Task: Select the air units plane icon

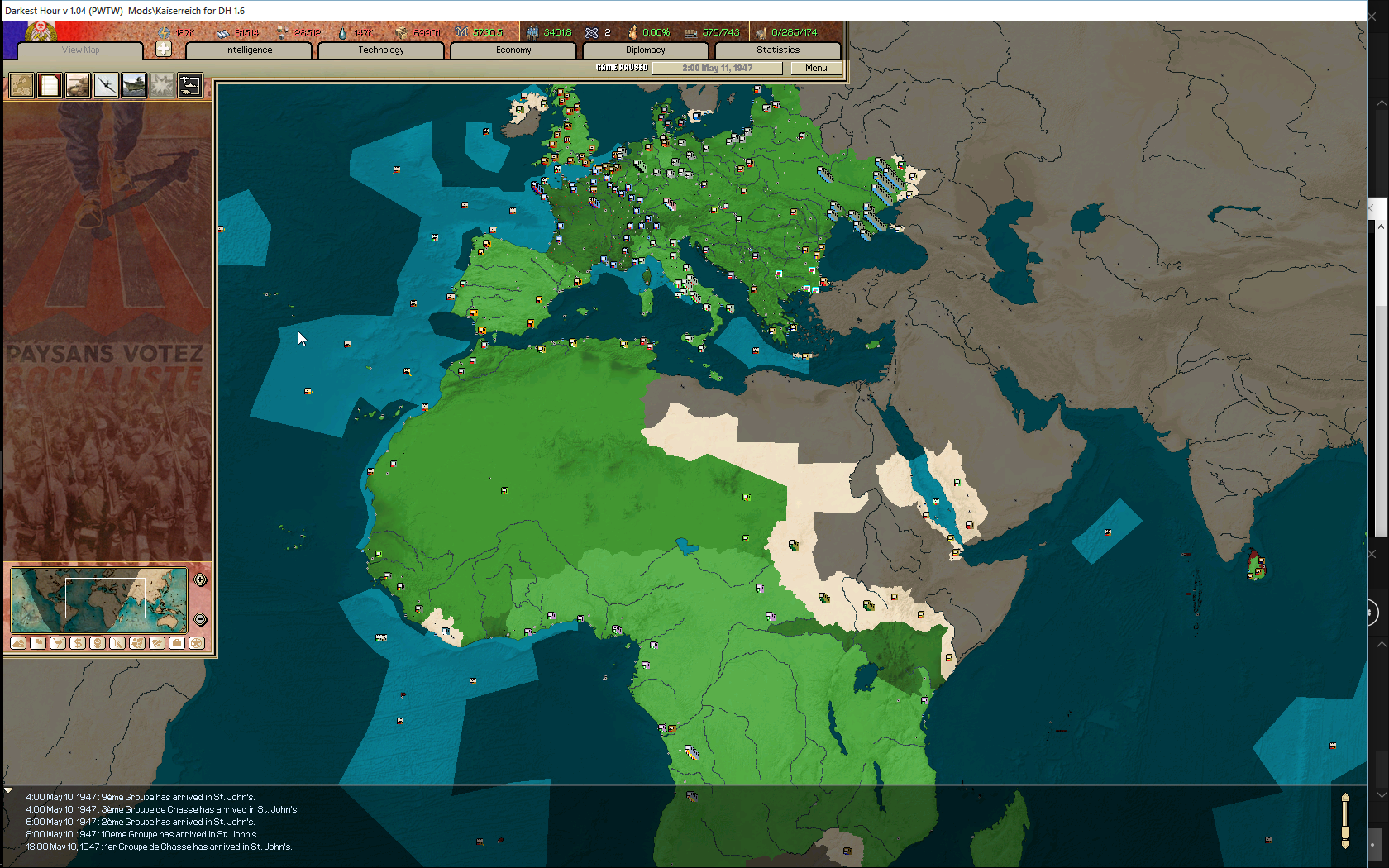Action: coord(106,85)
